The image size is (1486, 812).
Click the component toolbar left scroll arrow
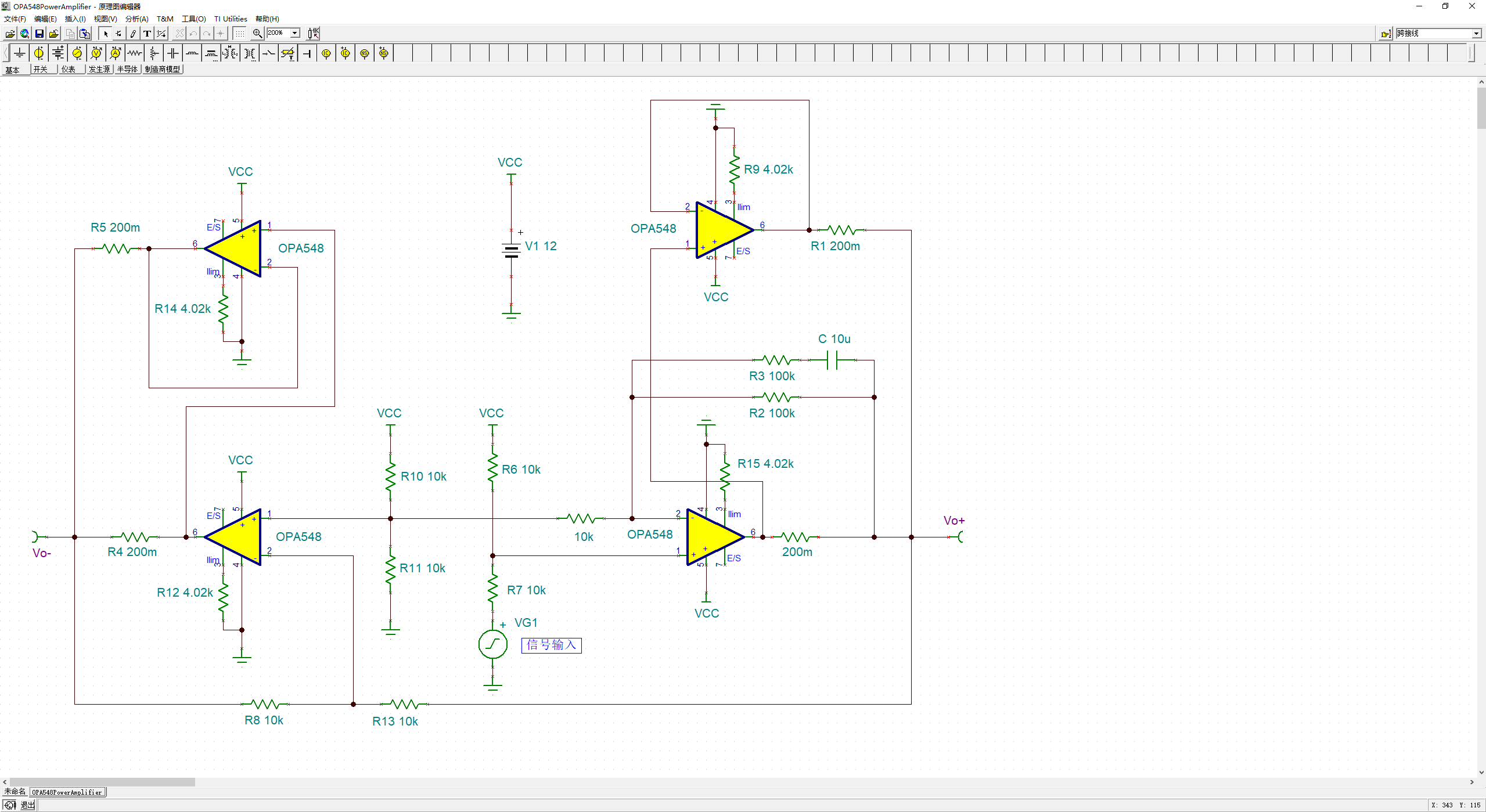tap(6, 53)
